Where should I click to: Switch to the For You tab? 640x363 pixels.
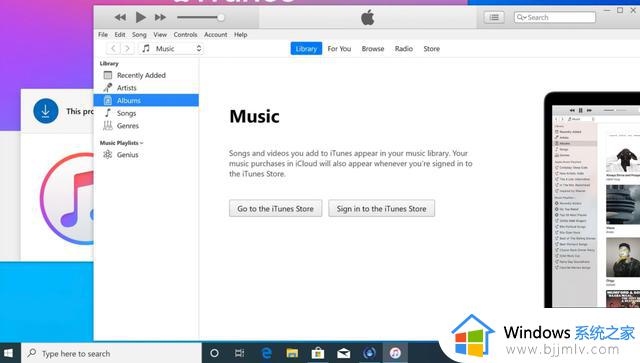(339, 49)
